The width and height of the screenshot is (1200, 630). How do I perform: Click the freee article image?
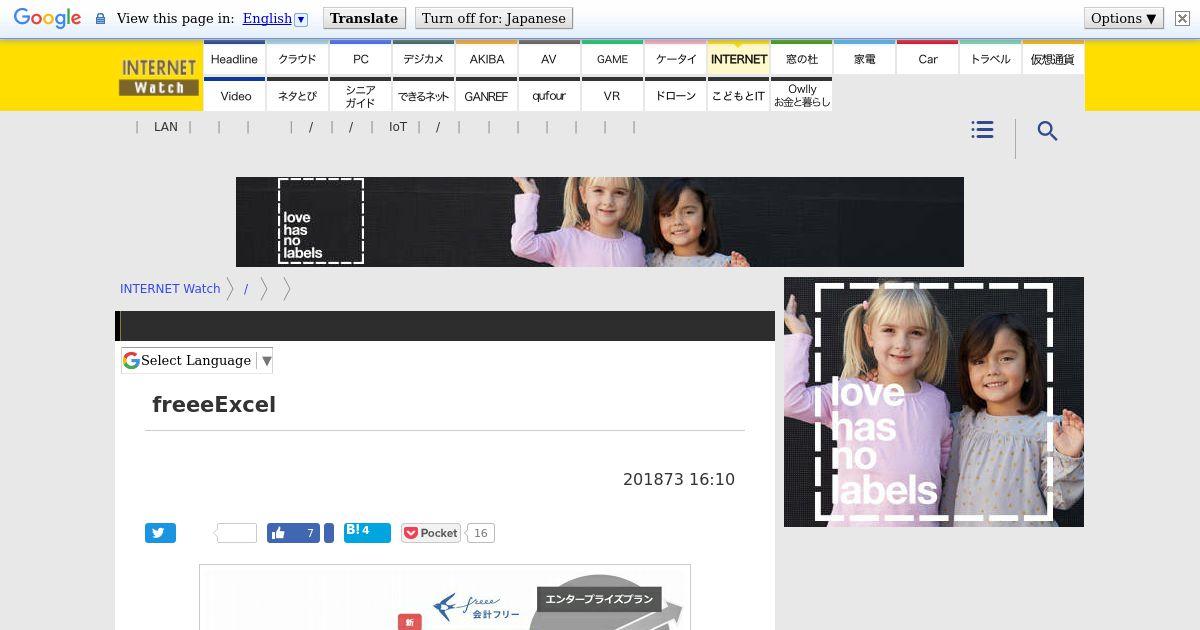445,597
